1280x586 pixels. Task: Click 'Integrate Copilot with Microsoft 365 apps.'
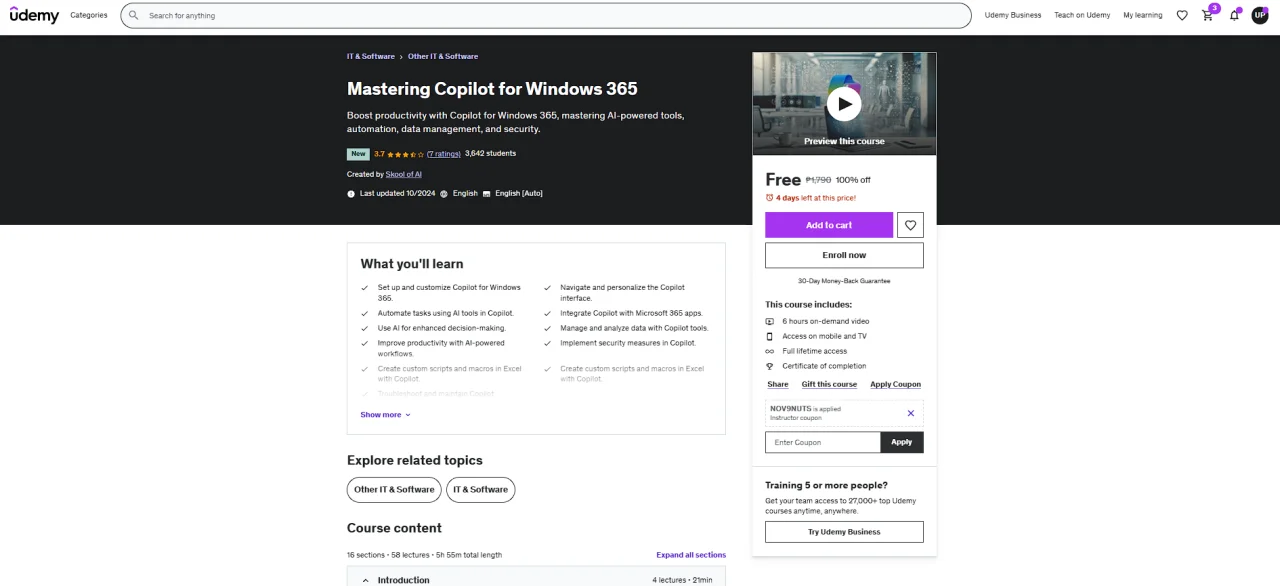[631, 313]
